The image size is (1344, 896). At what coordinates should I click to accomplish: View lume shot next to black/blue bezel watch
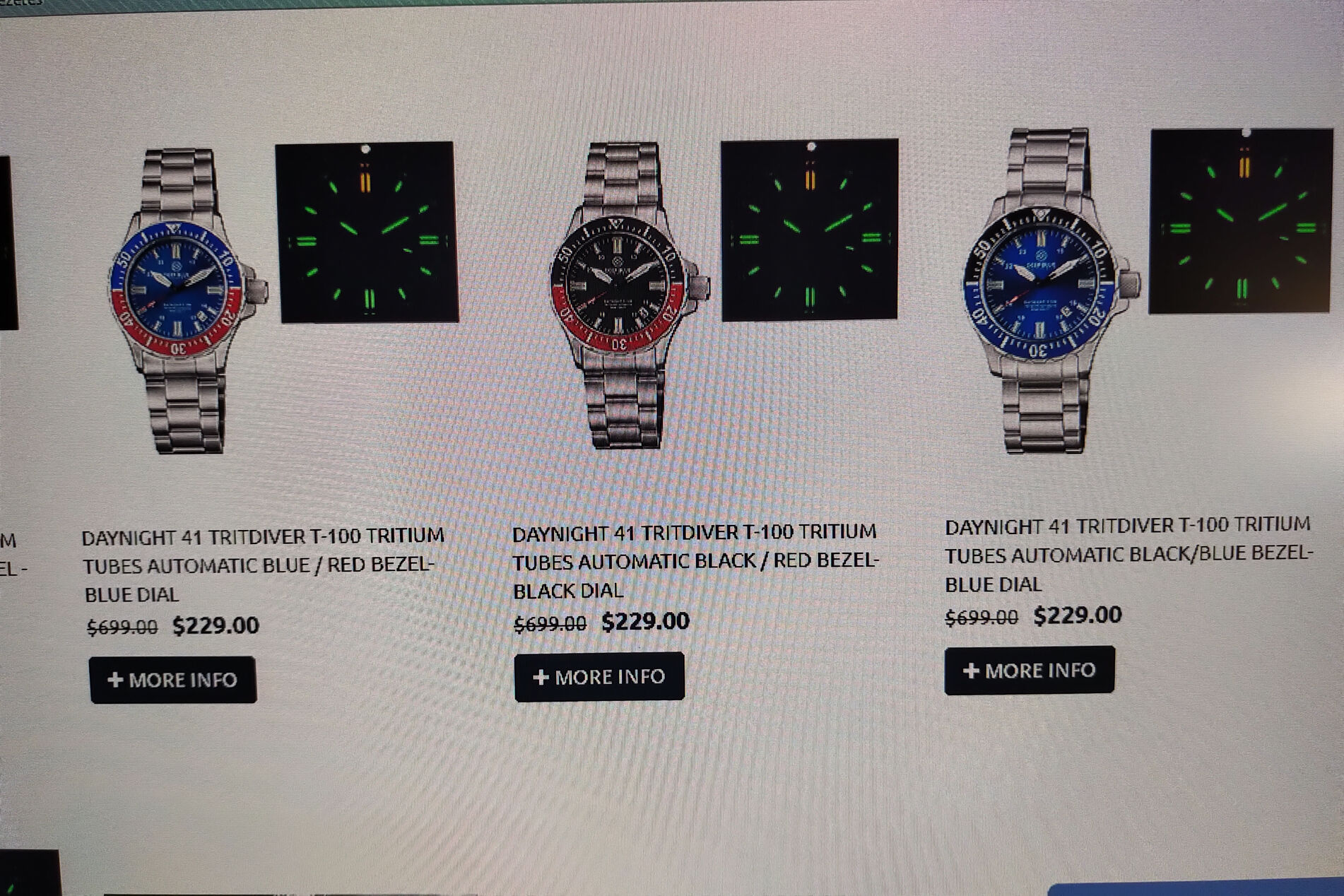click(1240, 221)
